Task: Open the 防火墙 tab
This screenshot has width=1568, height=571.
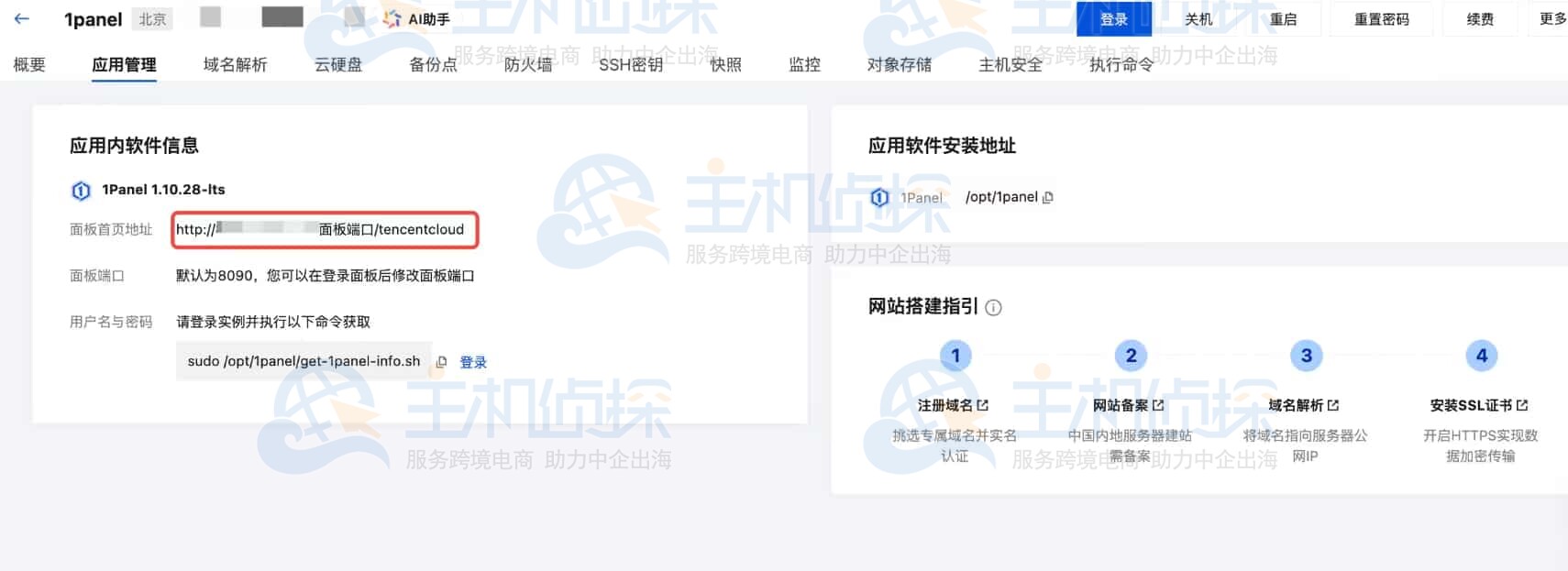Action: pyautogui.click(x=528, y=65)
